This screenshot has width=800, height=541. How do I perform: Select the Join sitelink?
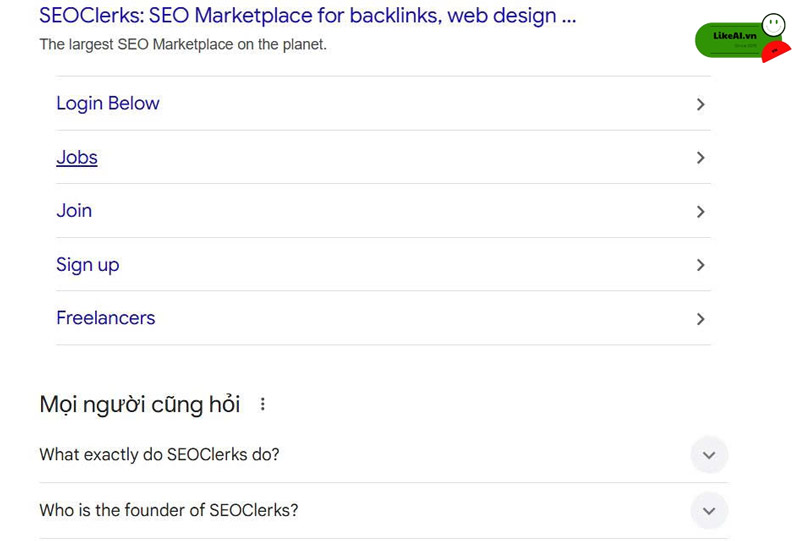[74, 211]
